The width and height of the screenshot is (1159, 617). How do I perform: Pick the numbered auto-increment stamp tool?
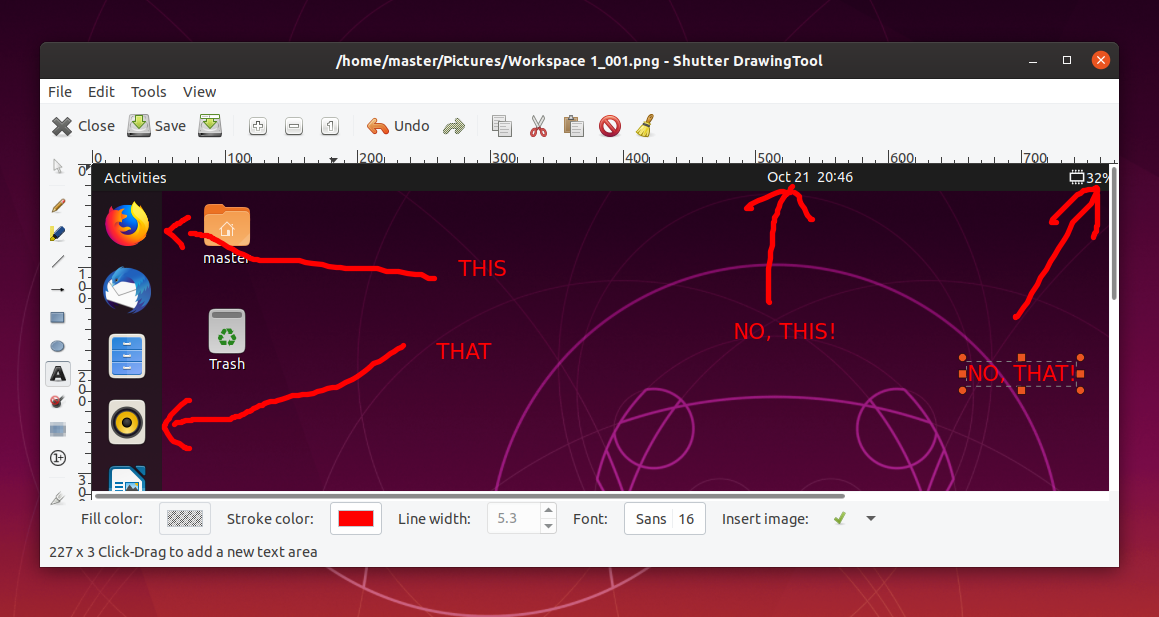tap(57, 457)
